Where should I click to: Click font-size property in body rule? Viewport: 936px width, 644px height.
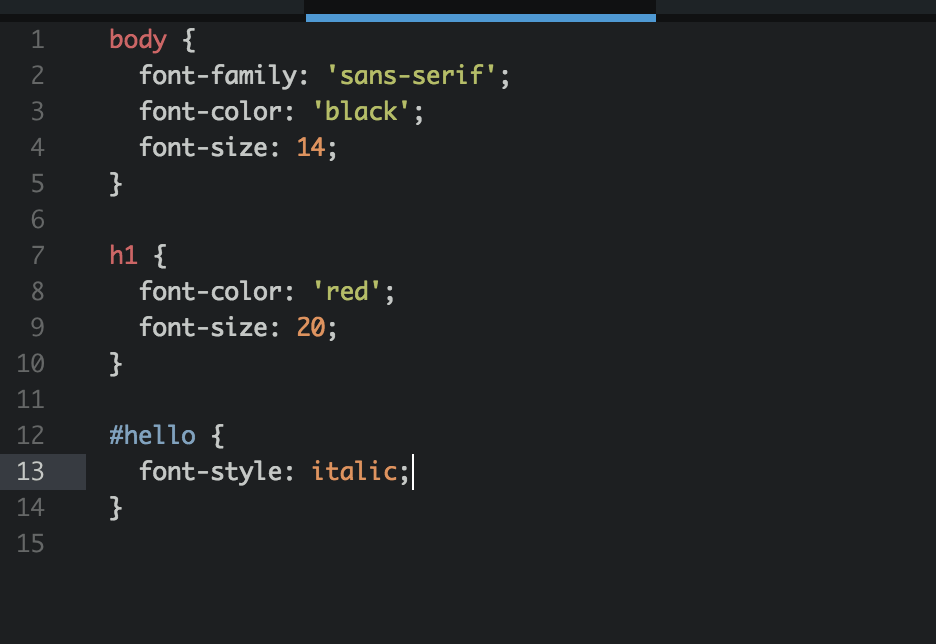(x=204, y=147)
